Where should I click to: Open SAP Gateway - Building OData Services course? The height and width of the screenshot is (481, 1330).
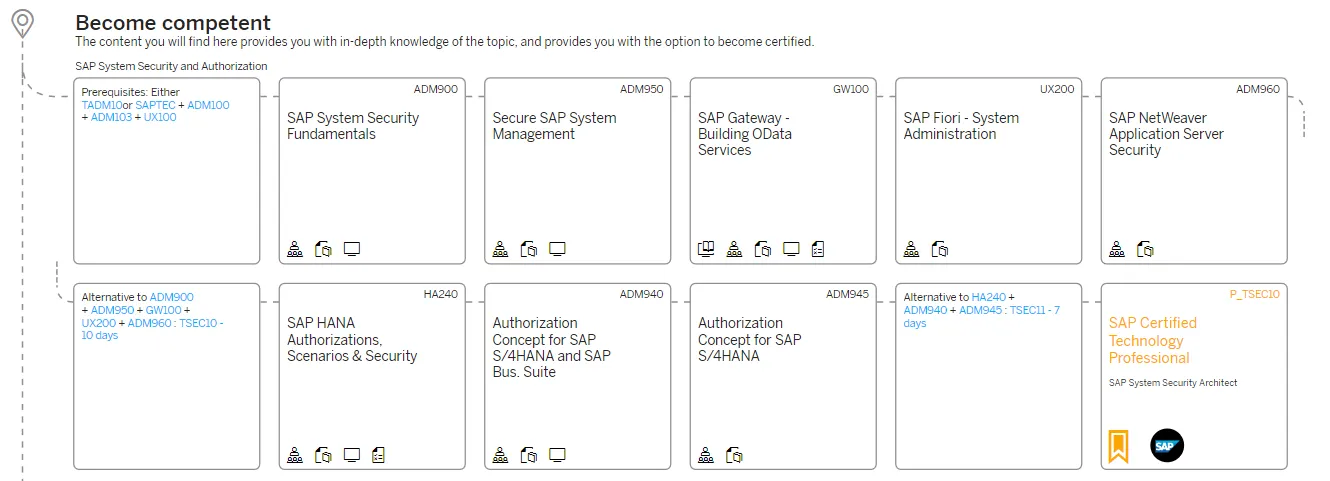(744, 134)
